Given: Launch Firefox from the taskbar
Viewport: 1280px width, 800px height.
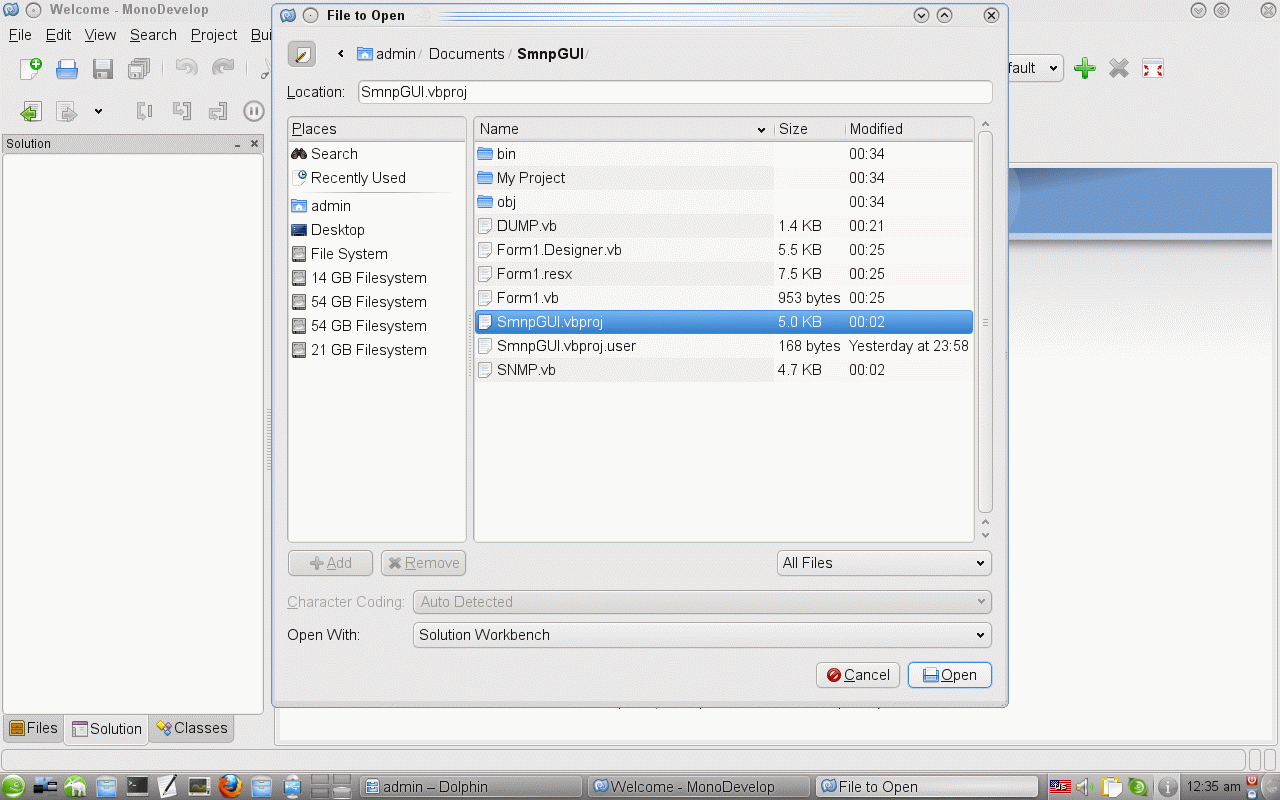Looking at the screenshot, I should coord(230,786).
